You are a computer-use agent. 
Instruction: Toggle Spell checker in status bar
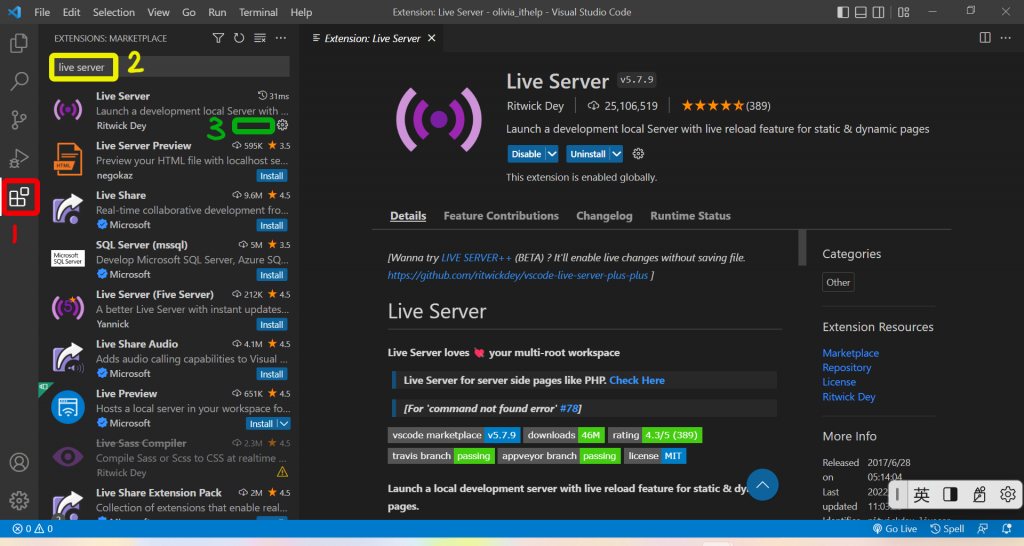click(948, 529)
